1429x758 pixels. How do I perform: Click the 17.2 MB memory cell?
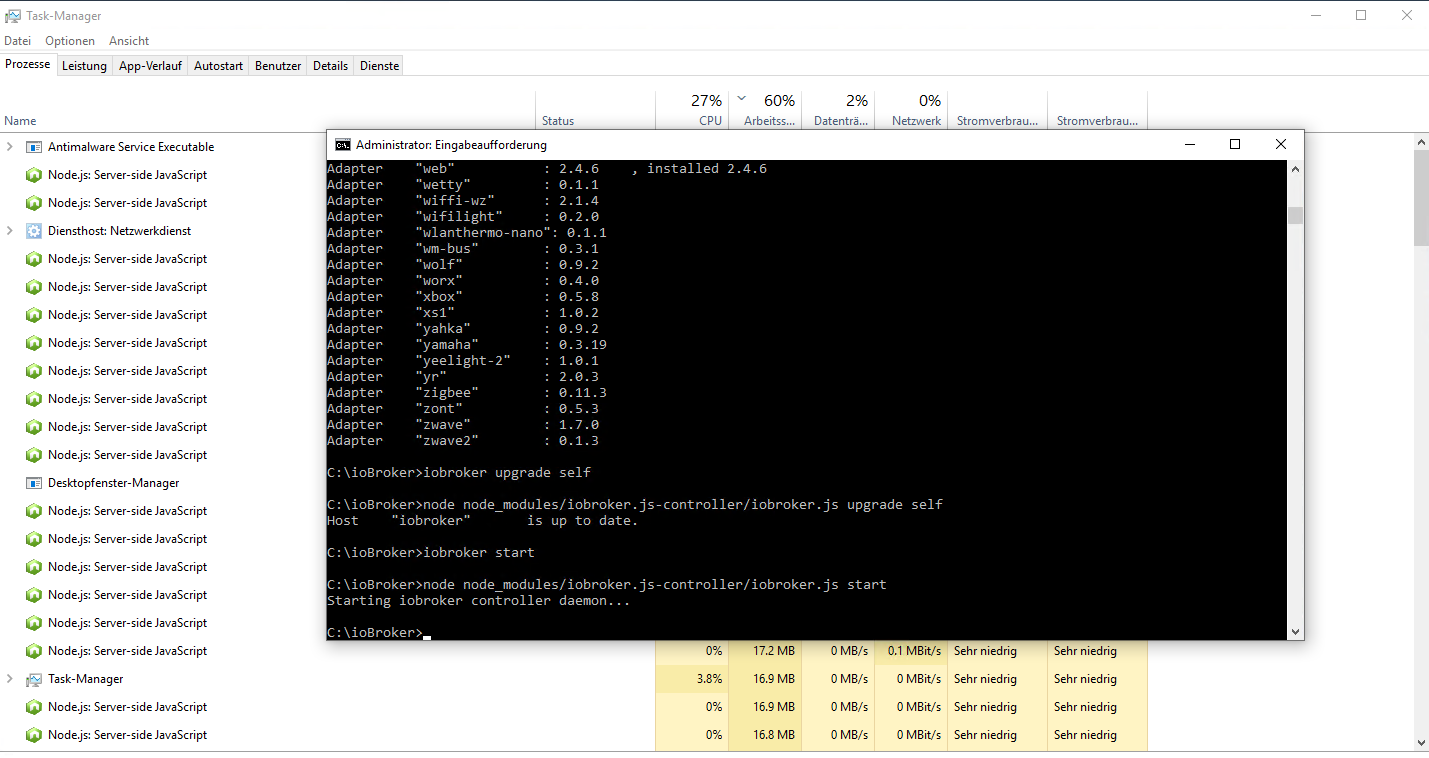click(765, 651)
